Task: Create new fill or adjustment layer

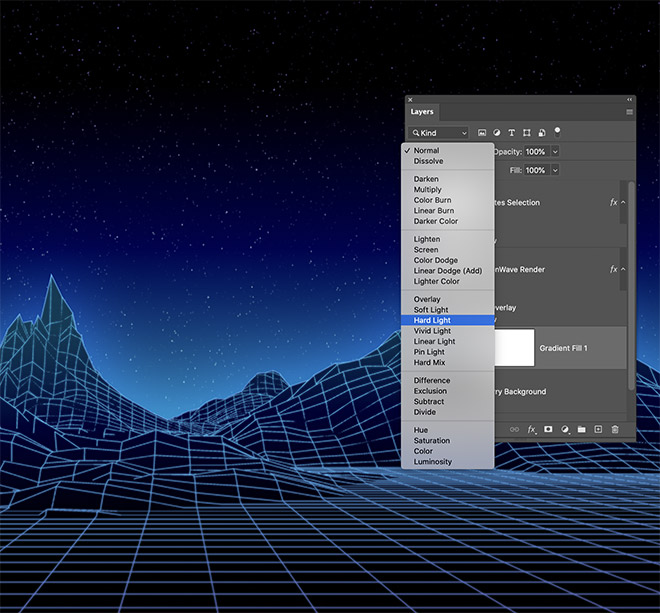Action: click(565, 429)
